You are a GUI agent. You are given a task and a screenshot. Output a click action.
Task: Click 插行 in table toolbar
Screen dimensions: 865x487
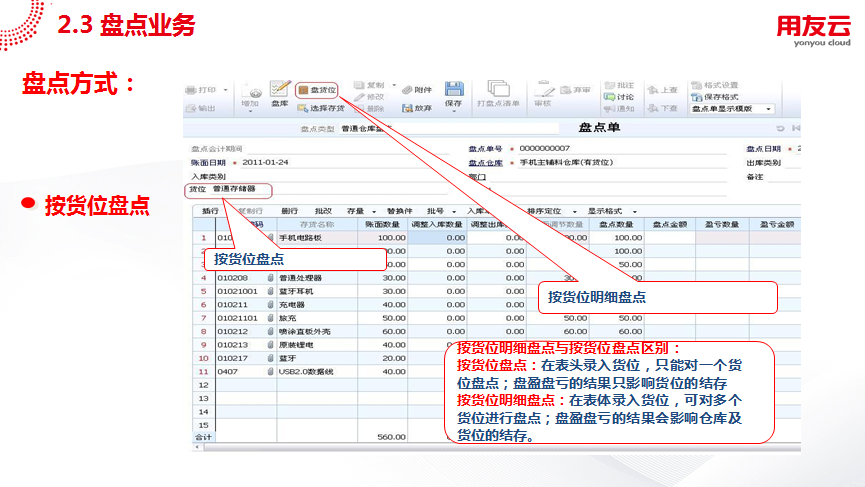click(x=210, y=211)
